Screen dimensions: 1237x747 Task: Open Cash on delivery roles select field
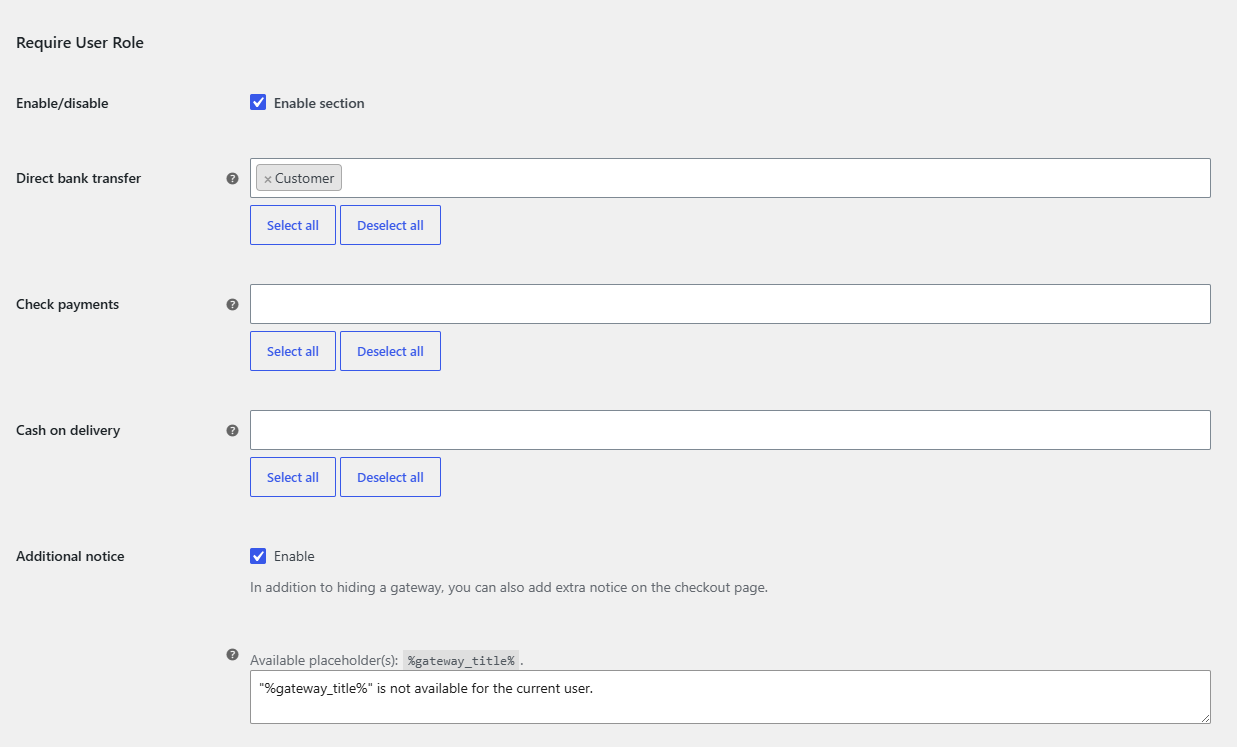730,430
